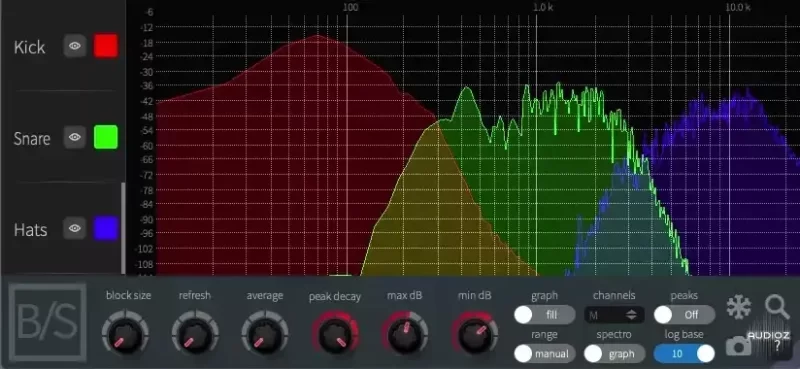Toggle visibility of the Snare track
This screenshot has height=369, width=800.
(x=75, y=137)
